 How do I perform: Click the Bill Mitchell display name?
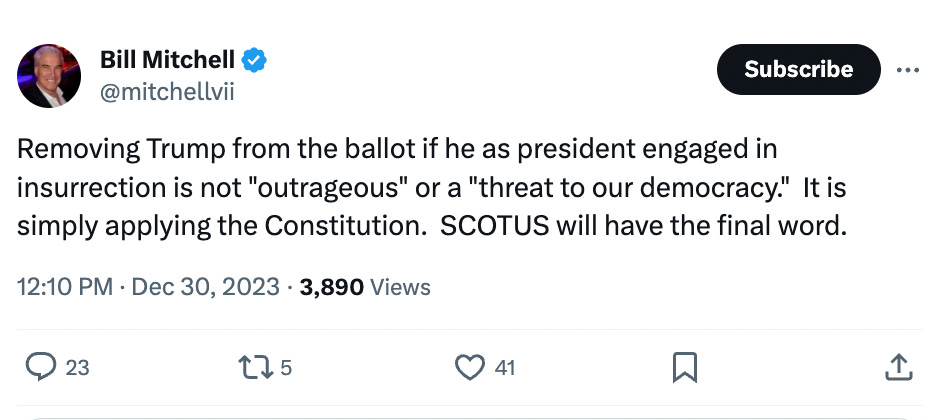(167, 59)
